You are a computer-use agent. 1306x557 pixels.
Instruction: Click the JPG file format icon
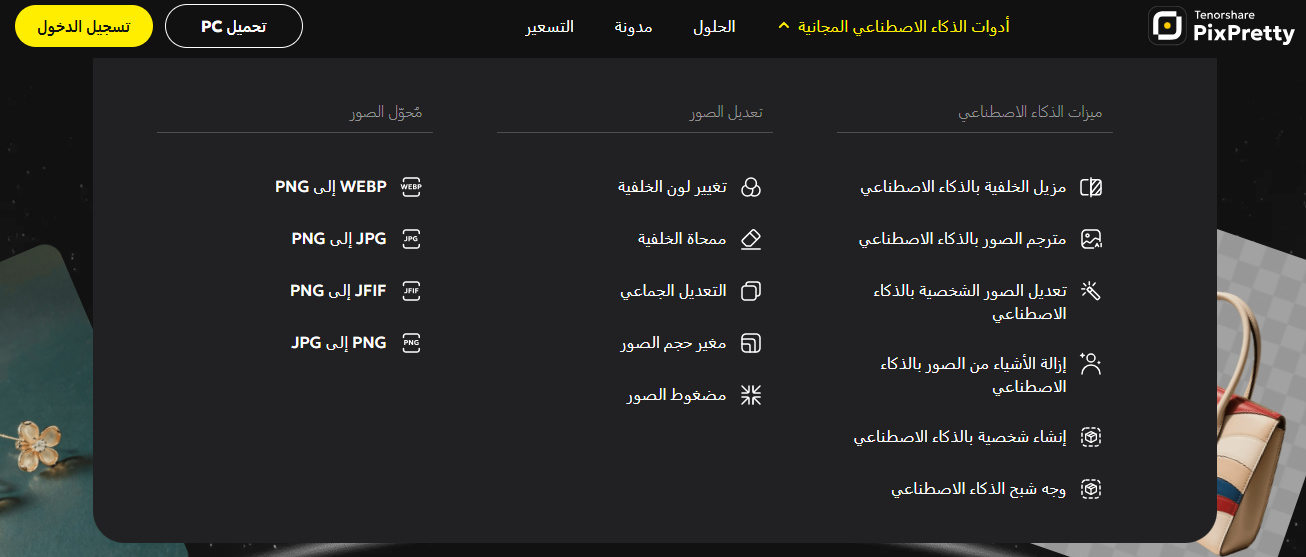[x=411, y=239]
